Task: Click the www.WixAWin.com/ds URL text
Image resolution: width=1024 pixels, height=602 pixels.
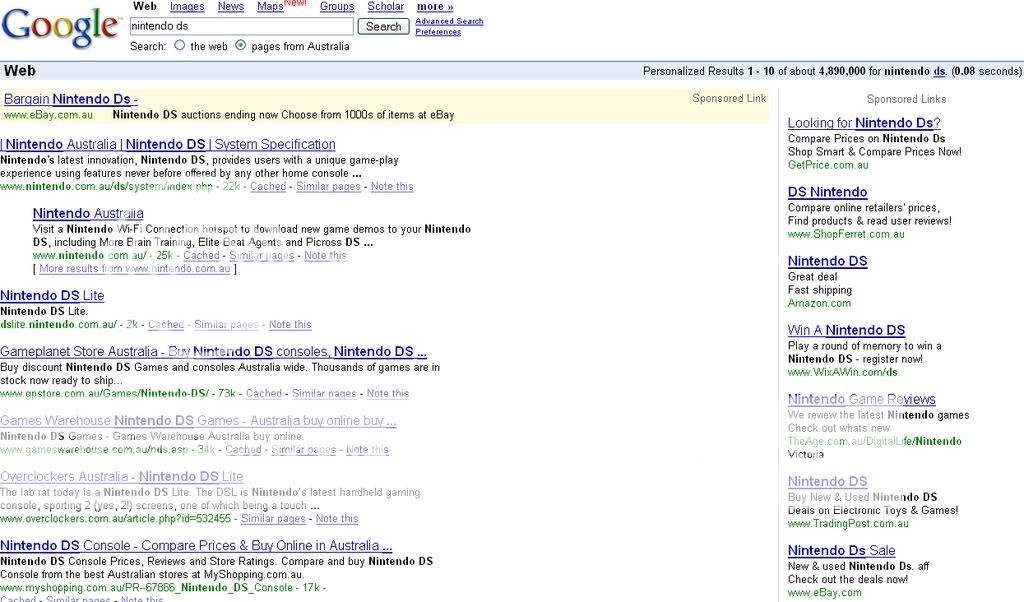Action: (x=842, y=372)
